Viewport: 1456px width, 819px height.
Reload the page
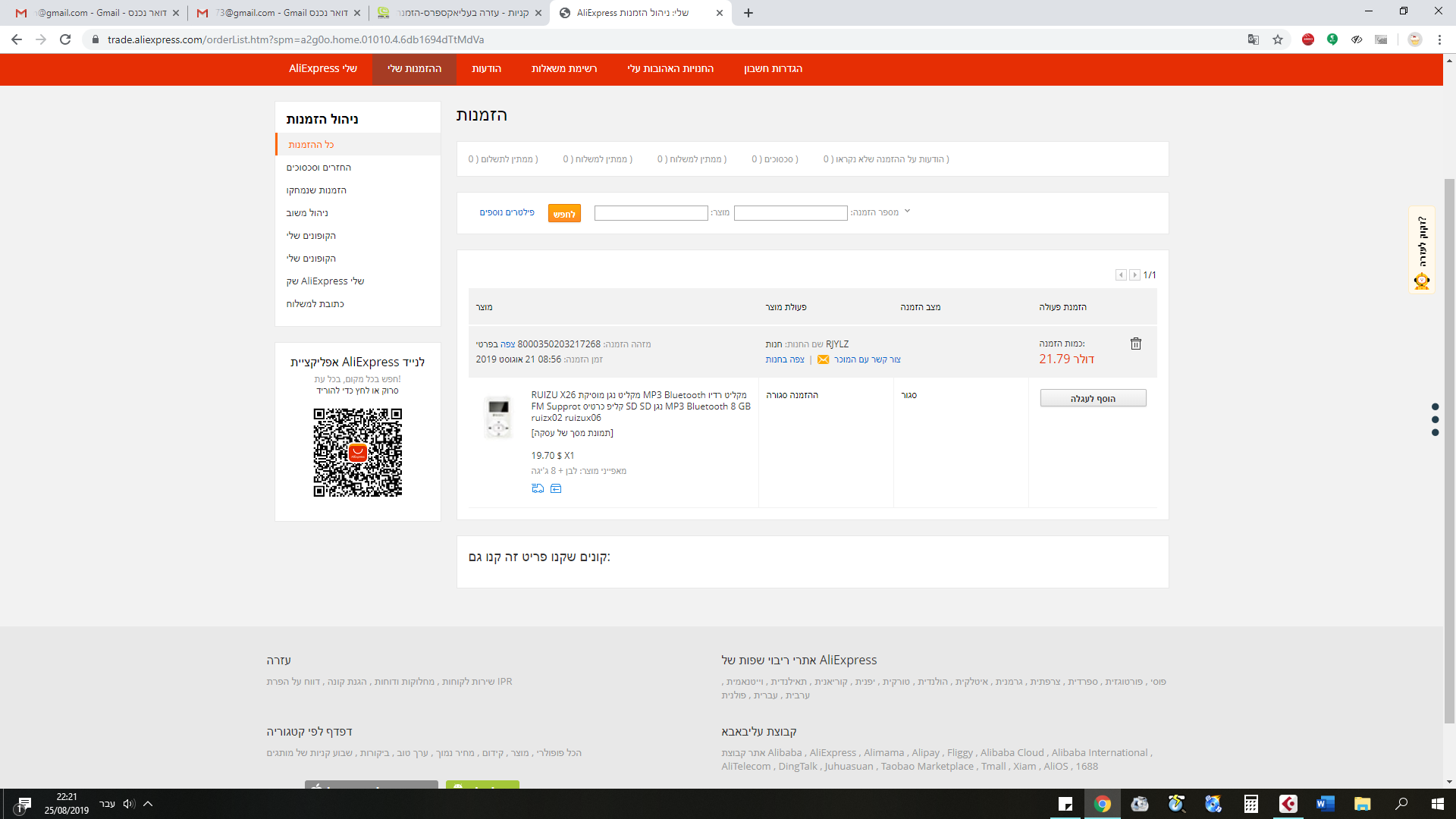coord(65,39)
